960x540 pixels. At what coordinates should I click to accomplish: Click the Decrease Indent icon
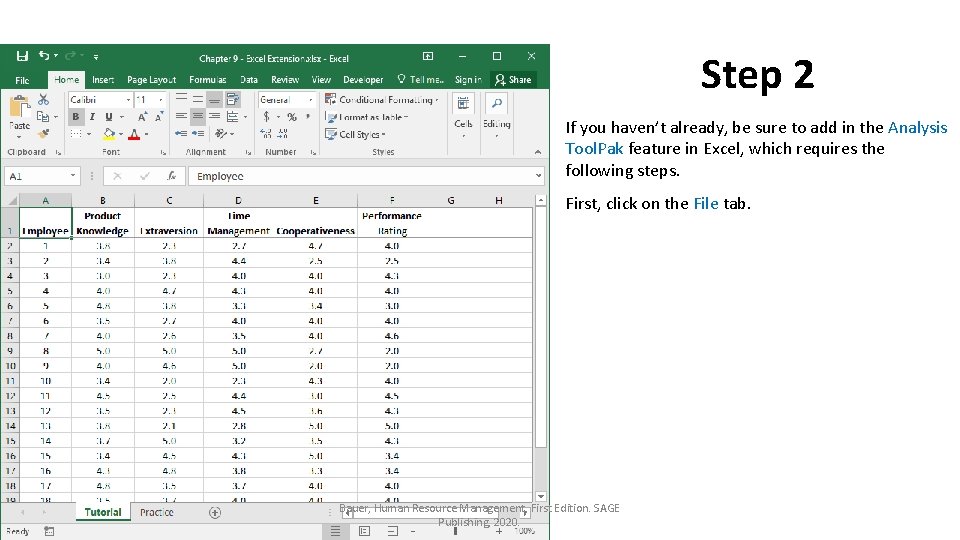[181, 133]
